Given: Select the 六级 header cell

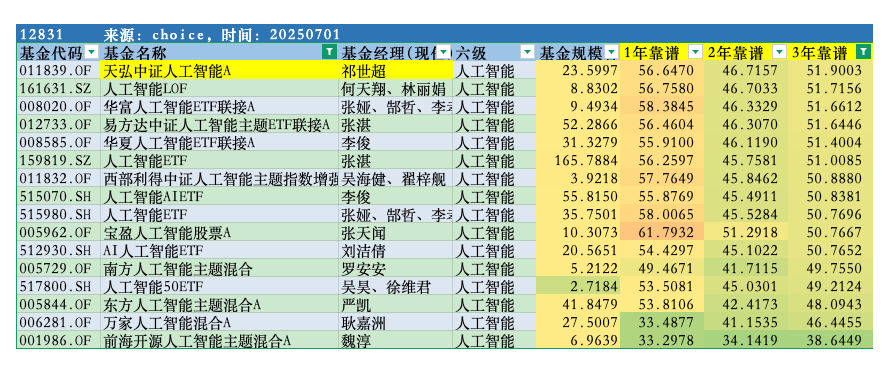Looking at the screenshot, I should 494,53.
